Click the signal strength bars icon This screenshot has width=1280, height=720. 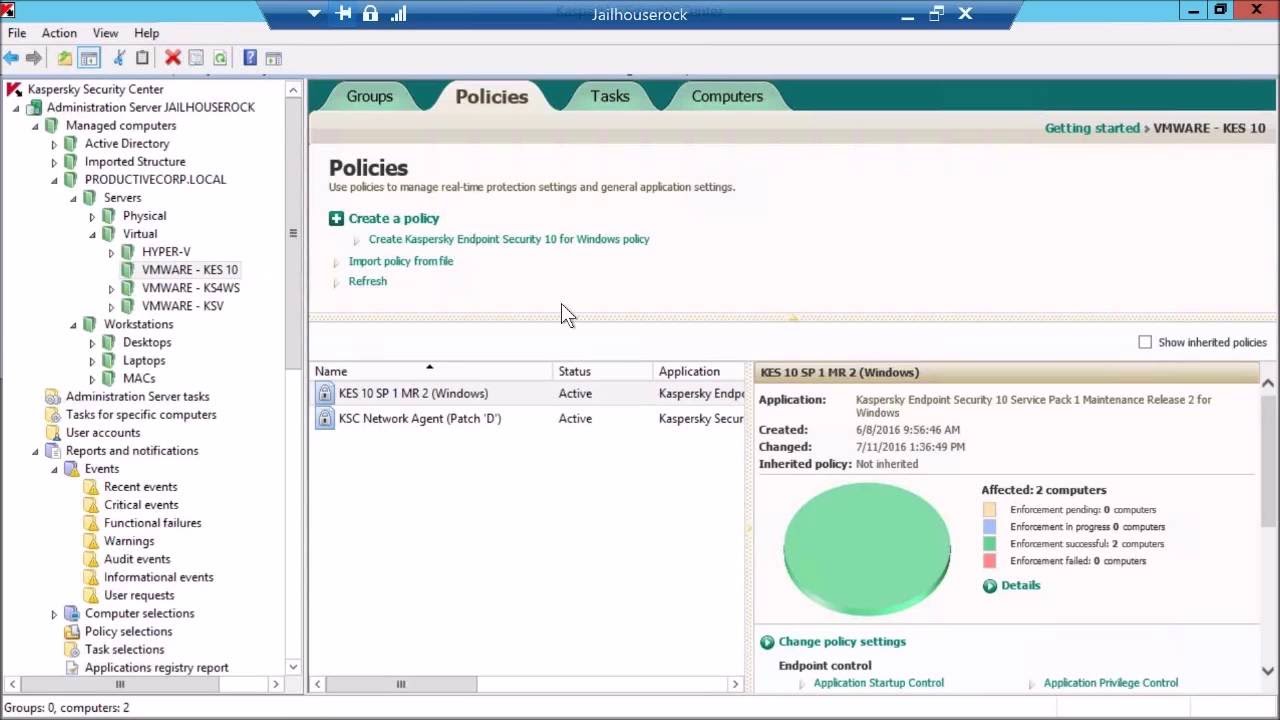pos(398,14)
